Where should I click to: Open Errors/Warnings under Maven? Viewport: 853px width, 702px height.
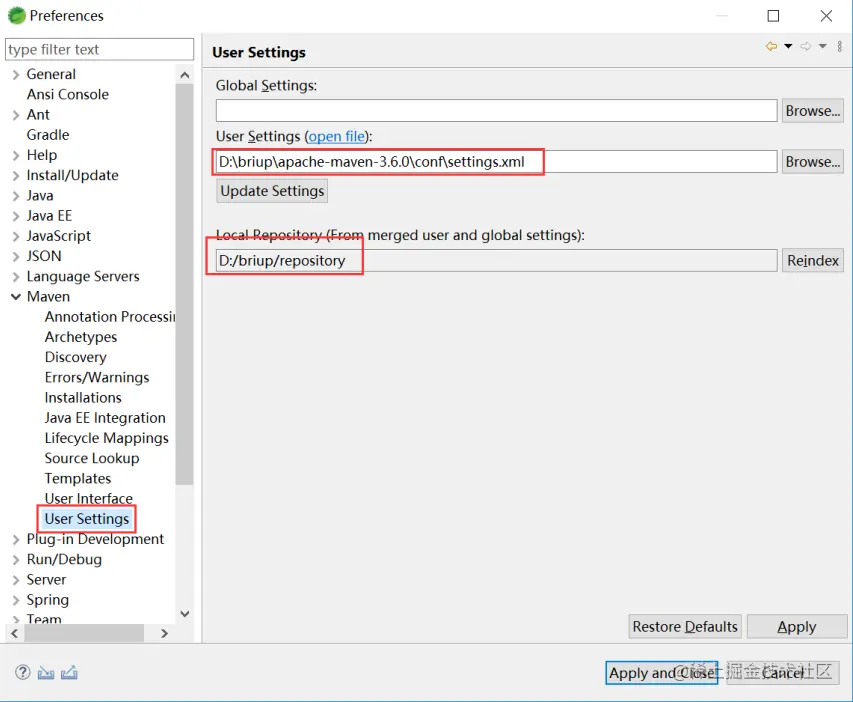97,377
